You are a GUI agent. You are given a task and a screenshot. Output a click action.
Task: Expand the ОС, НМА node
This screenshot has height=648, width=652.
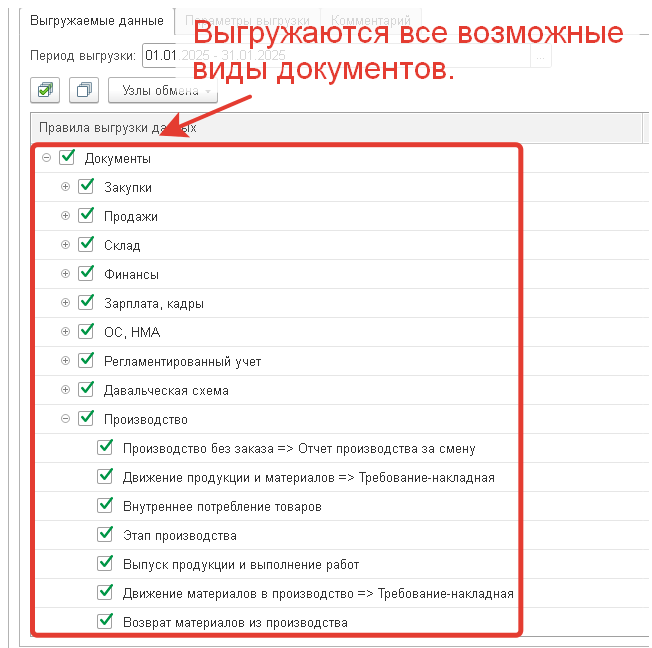pyautogui.click(x=65, y=331)
